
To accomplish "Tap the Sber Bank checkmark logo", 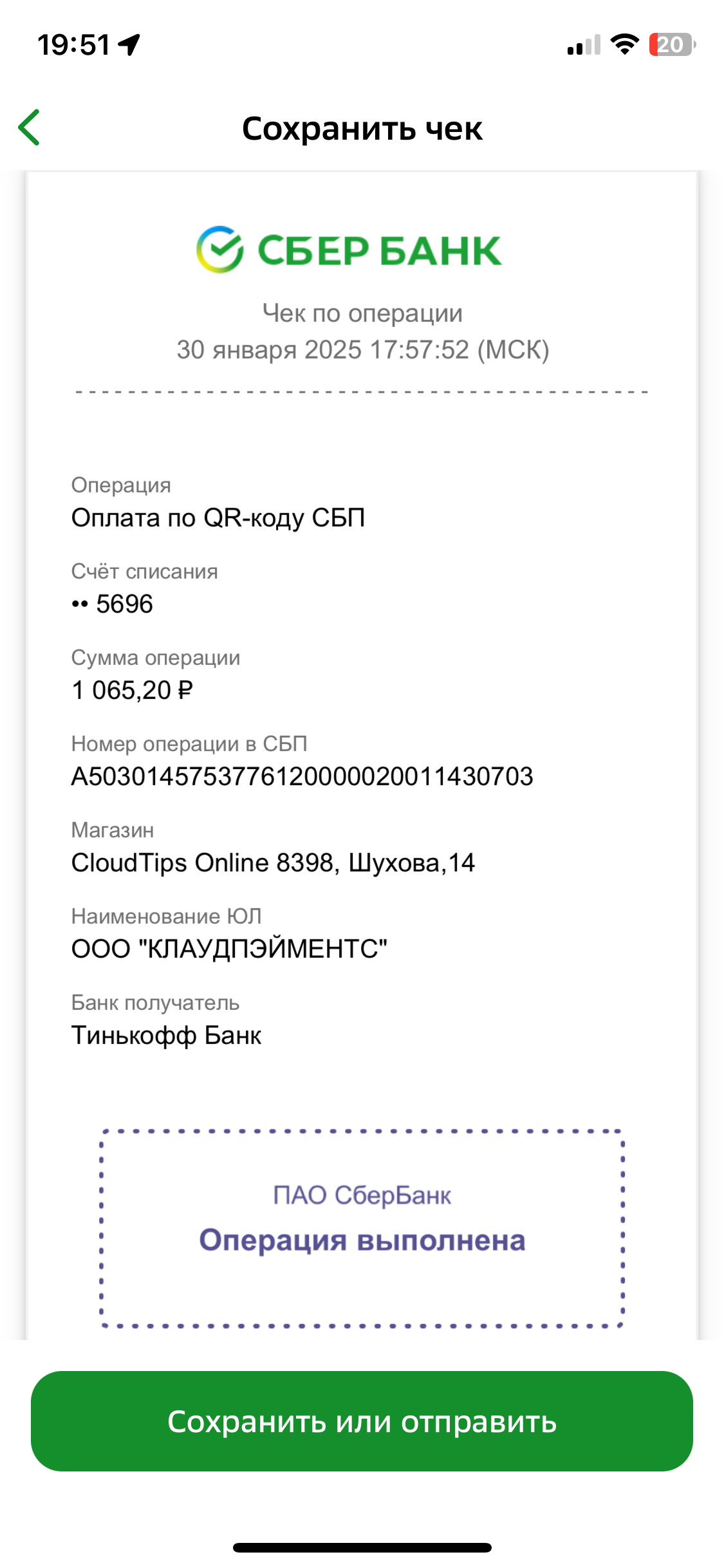I will point(220,250).
